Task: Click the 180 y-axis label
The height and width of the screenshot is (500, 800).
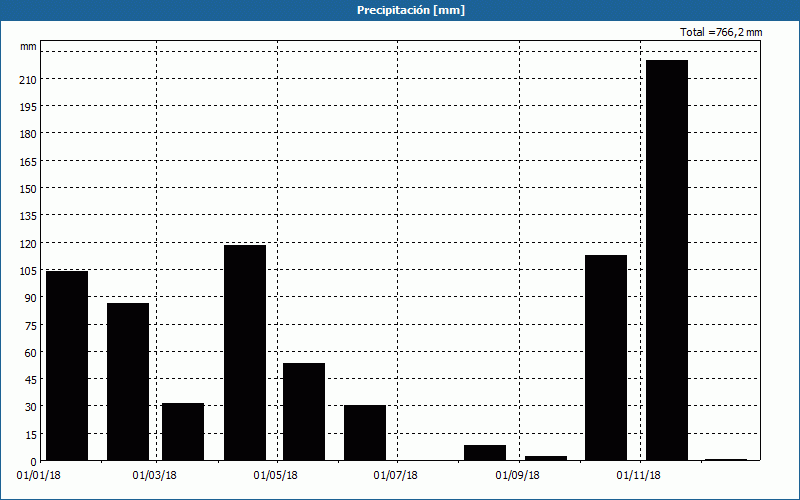Action: pyautogui.click(x=29, y=134)
